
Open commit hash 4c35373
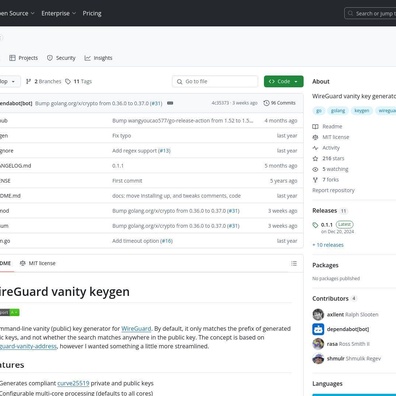(x=220, y=103)
